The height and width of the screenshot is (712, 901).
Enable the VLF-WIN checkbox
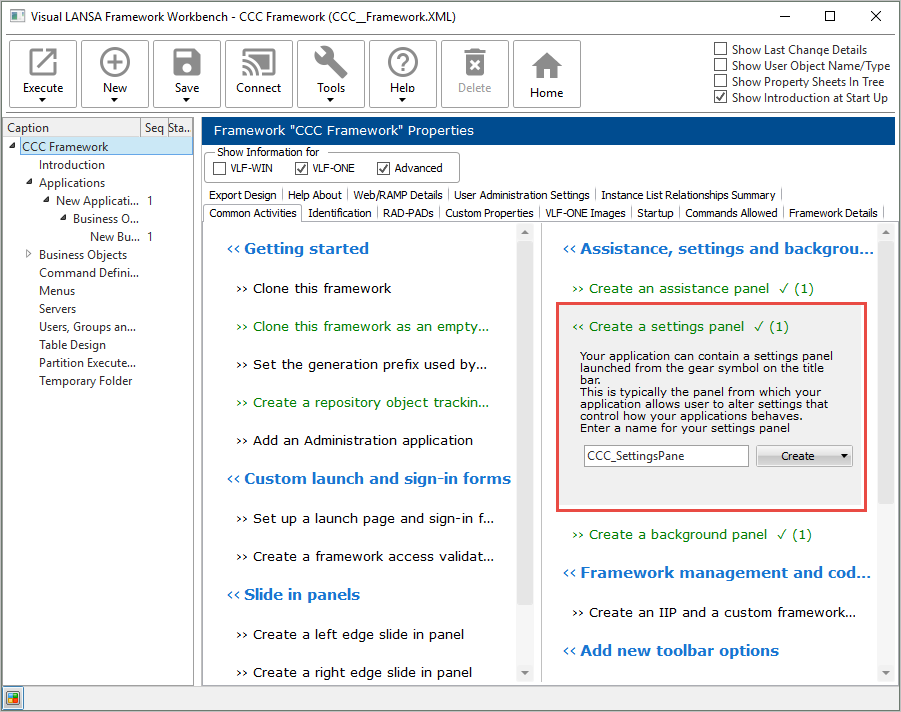pyautogui.click(x=220, y=168)
